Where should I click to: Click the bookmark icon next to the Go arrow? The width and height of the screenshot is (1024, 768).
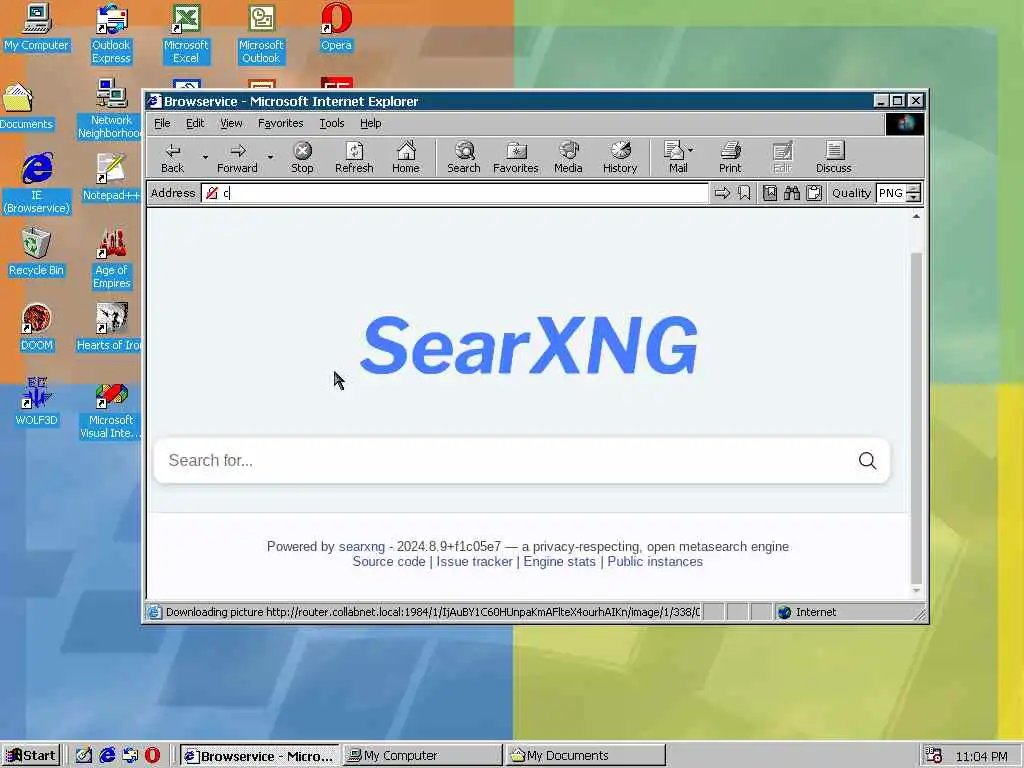pyautogui.click(x=744, y=193)
